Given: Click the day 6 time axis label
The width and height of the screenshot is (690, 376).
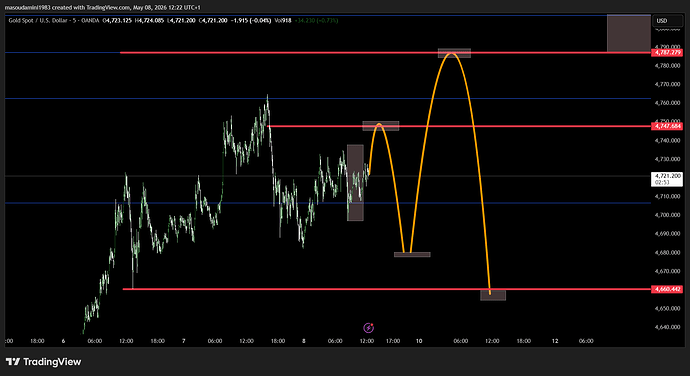Looking at the screenshot, I should 63,341.
